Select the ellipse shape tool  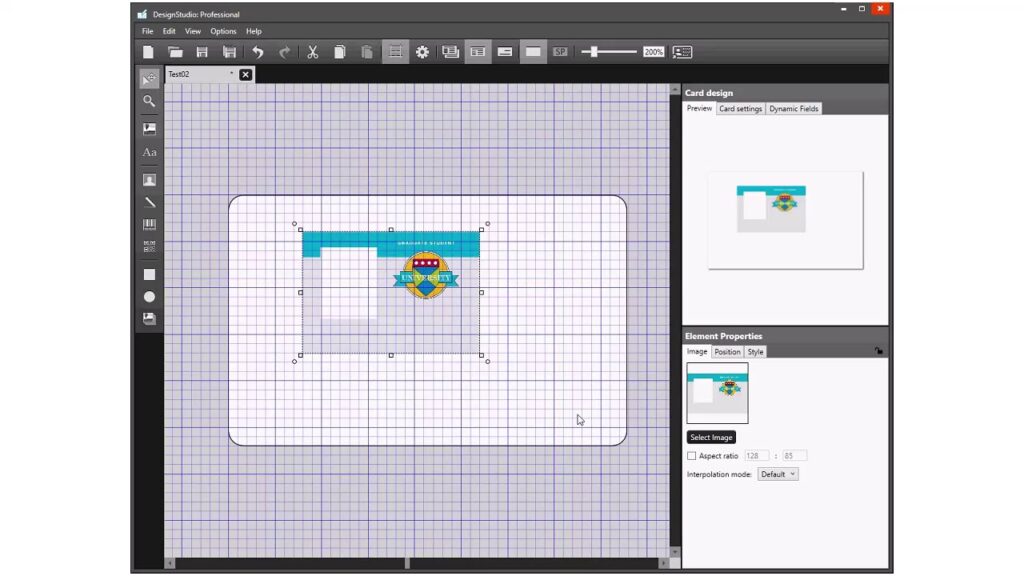(150, 297)
